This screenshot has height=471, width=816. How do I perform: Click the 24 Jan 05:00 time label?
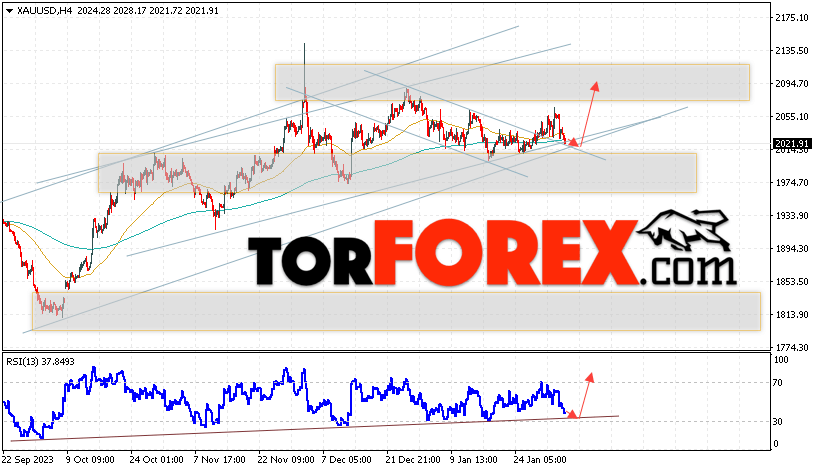(x=540, y=460)
